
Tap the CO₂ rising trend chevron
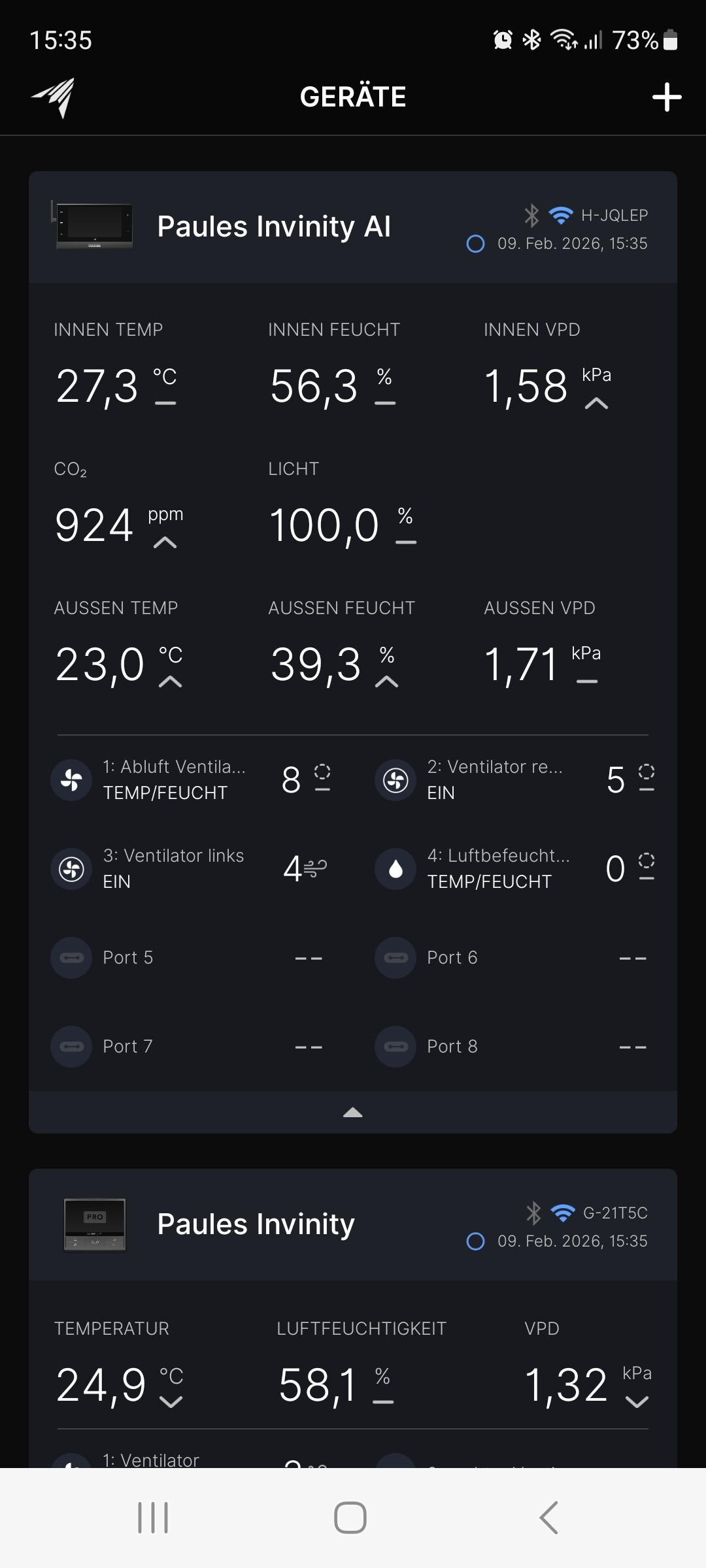point(165,542)
